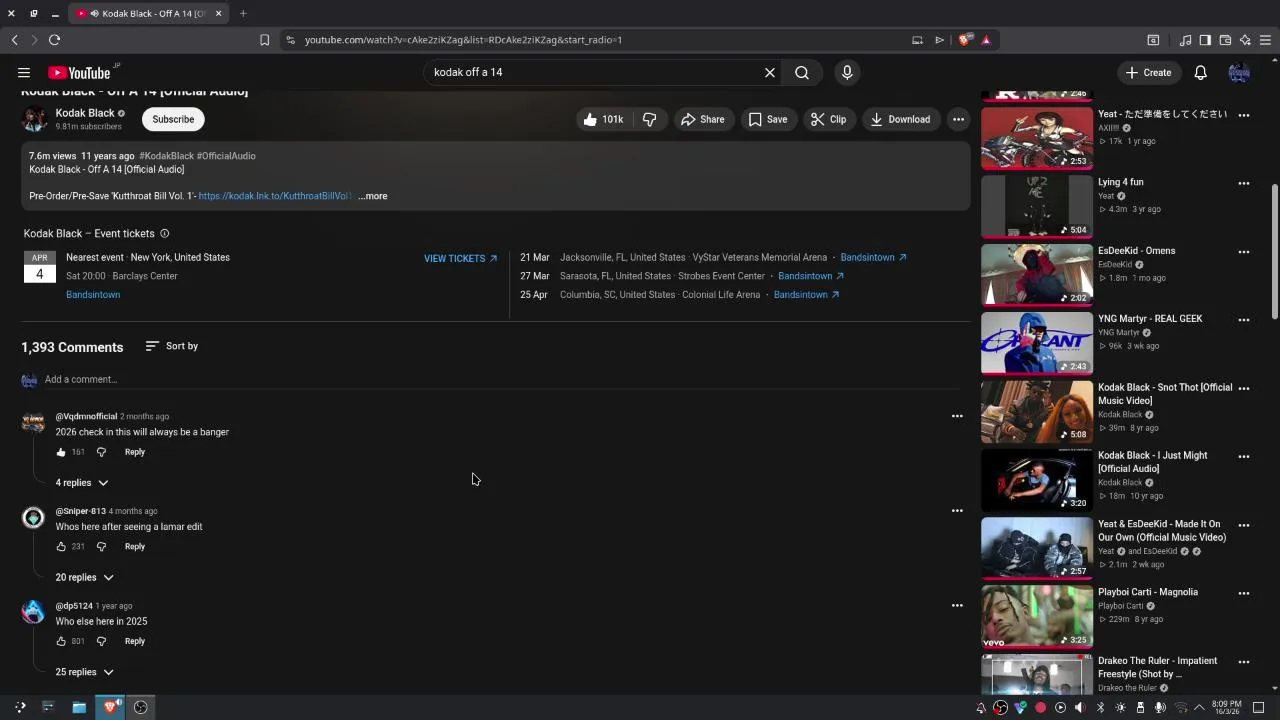The image size is (1280, 720).
Task: Open the Brave wallet icon
Action: (1225, 40)
